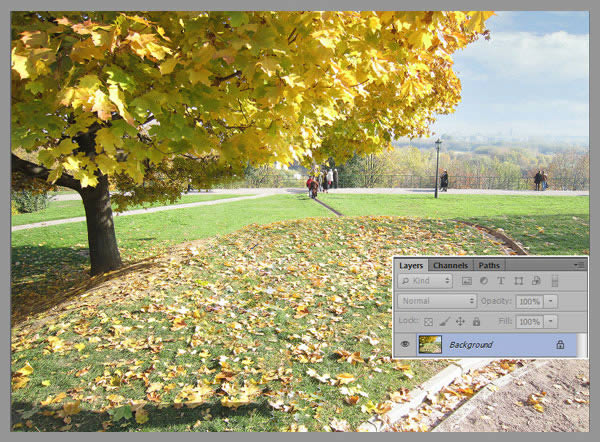
Task: Toggle the layer filtering switch
Action: tap(555, 281)
